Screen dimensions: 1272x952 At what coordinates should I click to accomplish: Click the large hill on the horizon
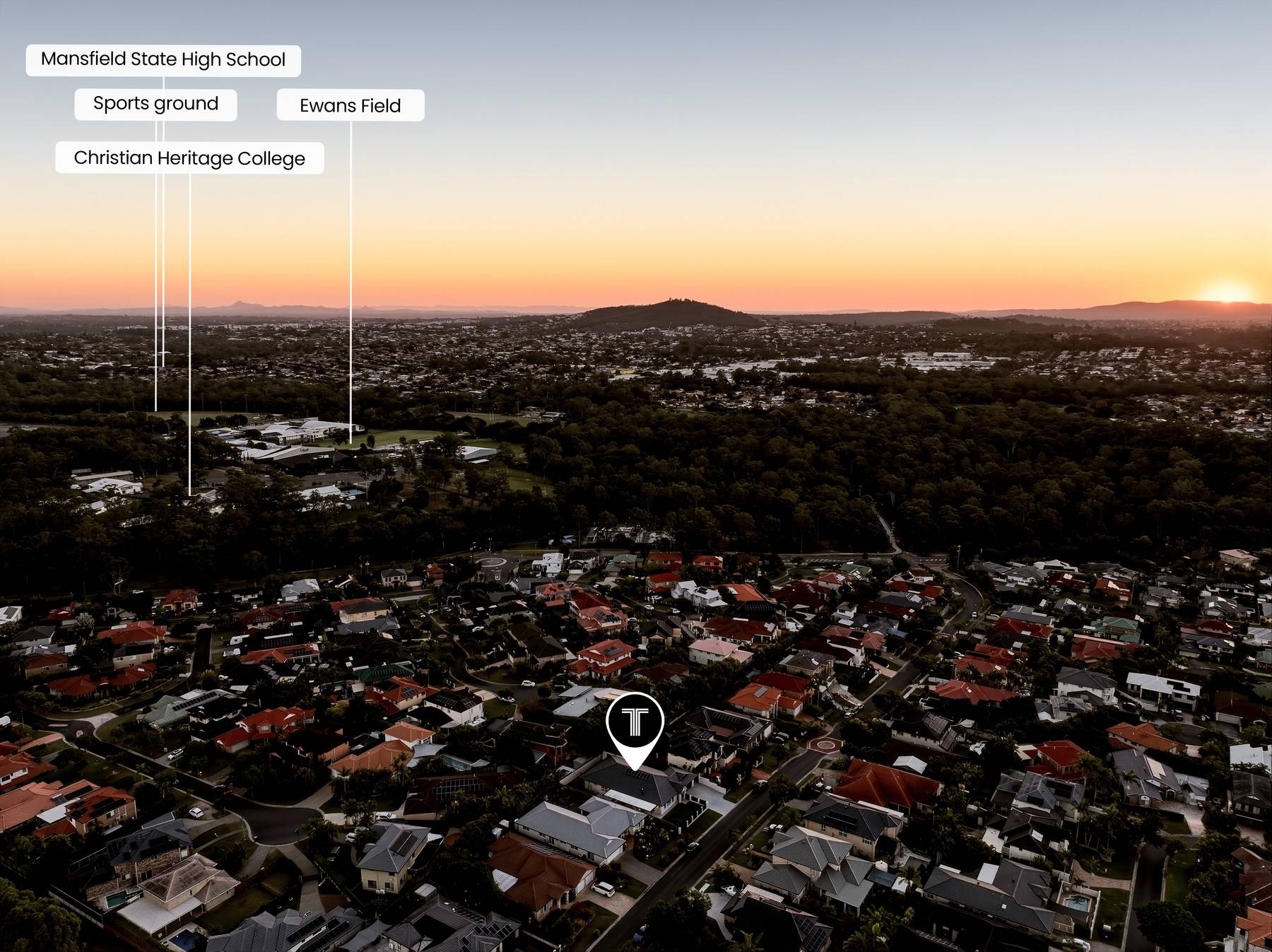666,313
